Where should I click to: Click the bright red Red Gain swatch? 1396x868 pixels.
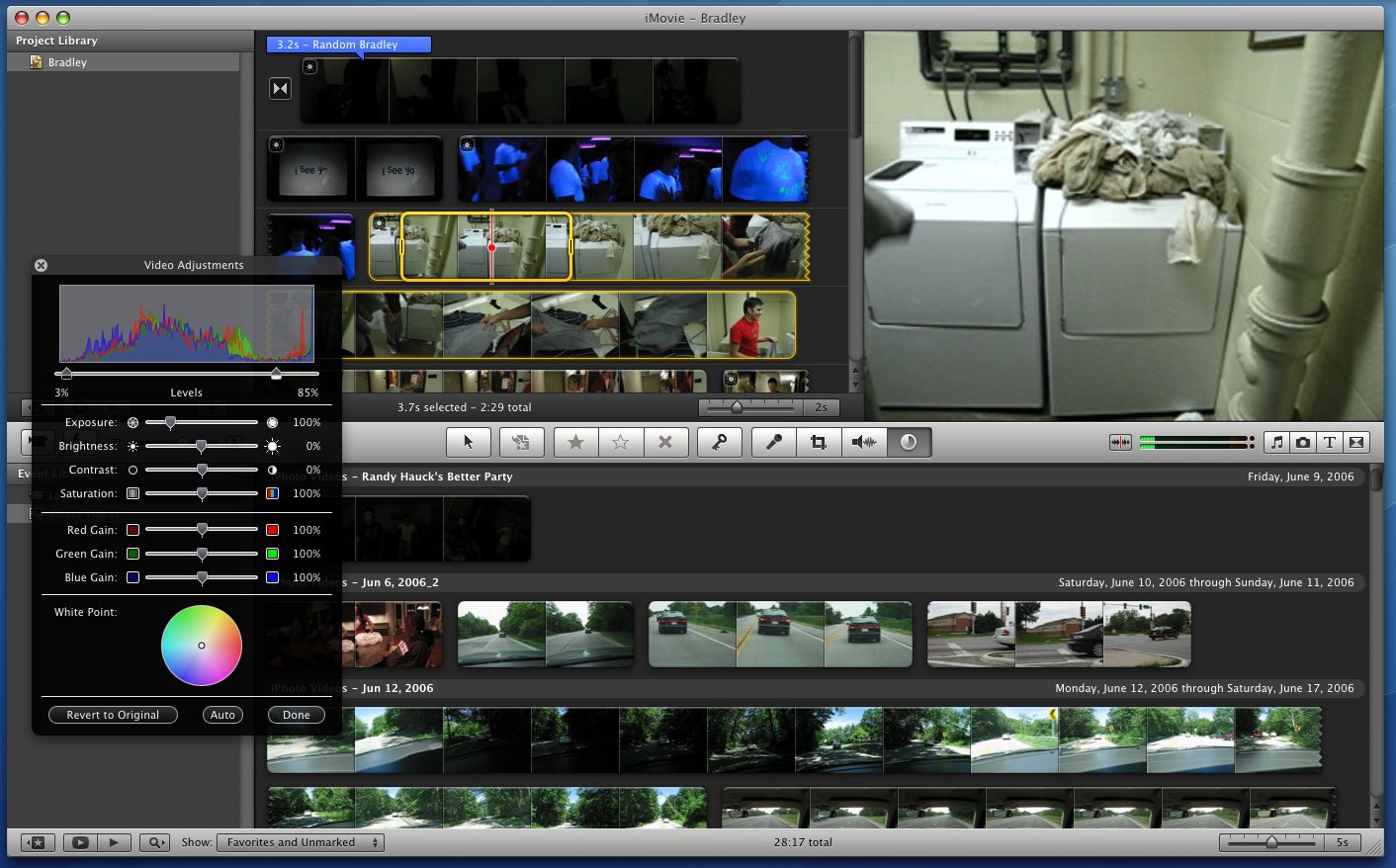point(272,530)
